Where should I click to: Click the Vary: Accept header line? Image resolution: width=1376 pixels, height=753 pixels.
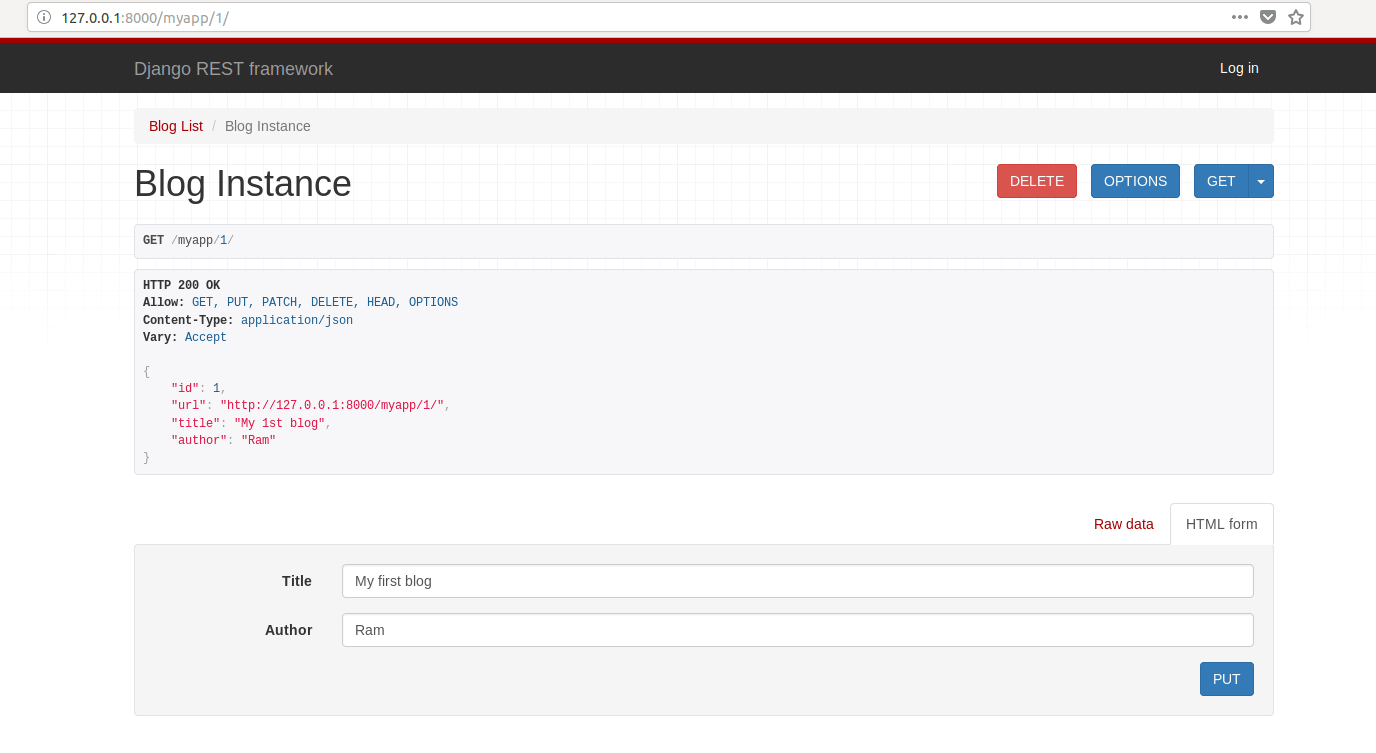[x=185, y=337]
